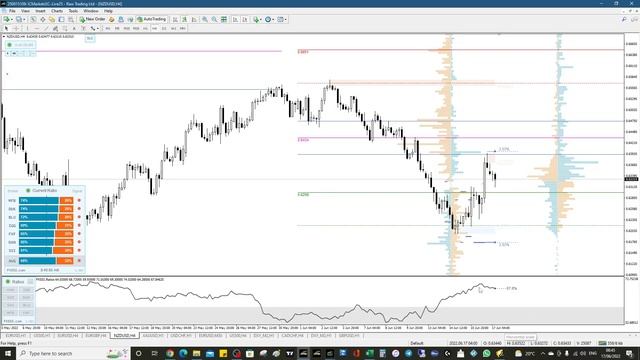Select the Fibonacci retracement tool
The image size is (640, 360).
64,29
